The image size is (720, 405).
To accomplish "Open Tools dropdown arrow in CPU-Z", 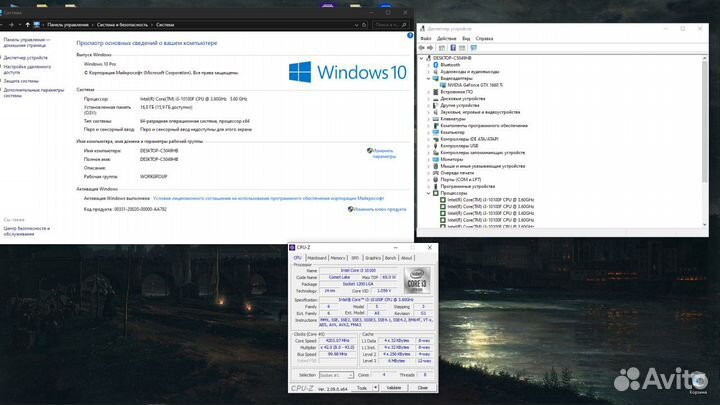I will click(x=375, y=388).
